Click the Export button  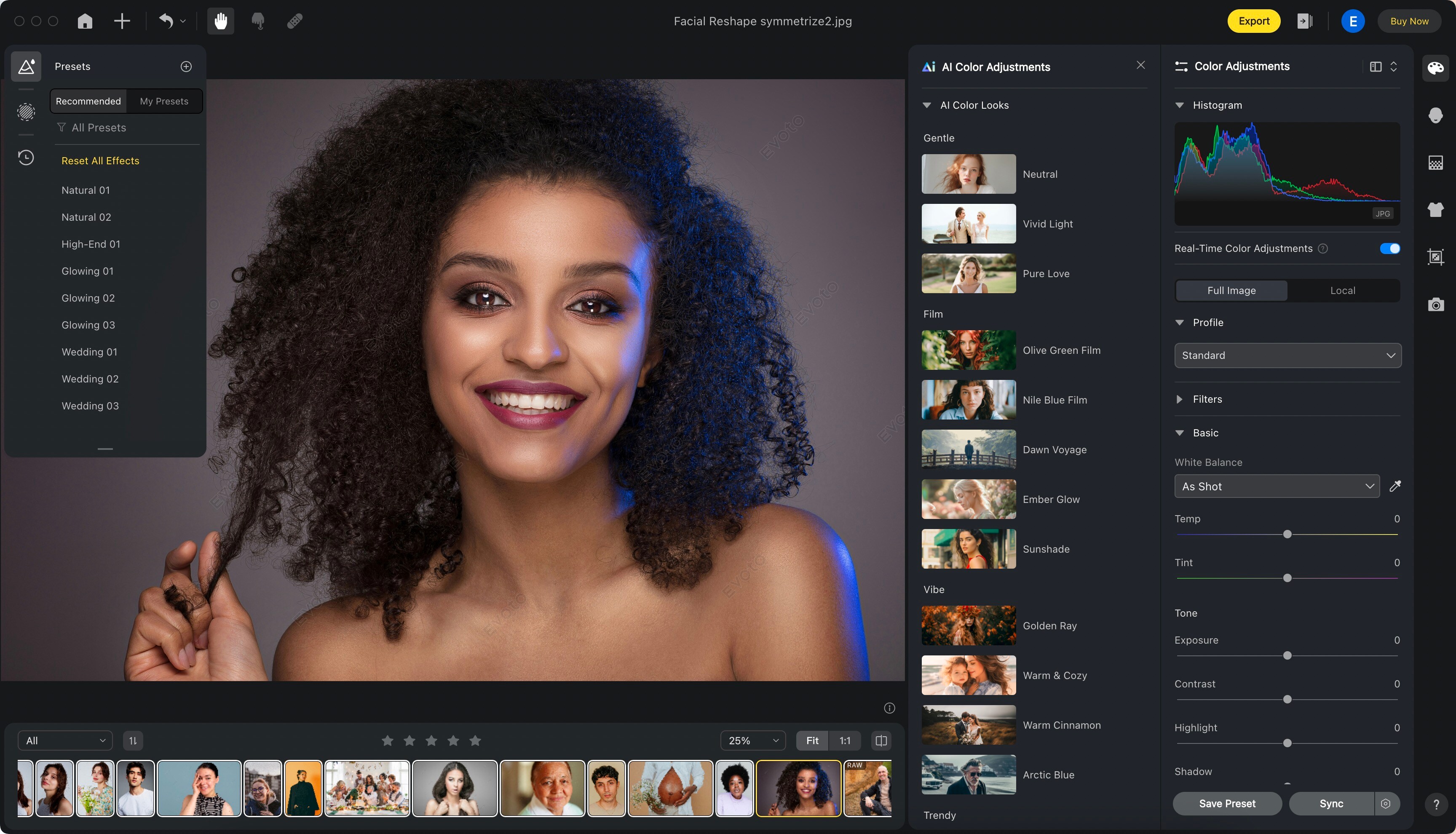click(1253, 21)
